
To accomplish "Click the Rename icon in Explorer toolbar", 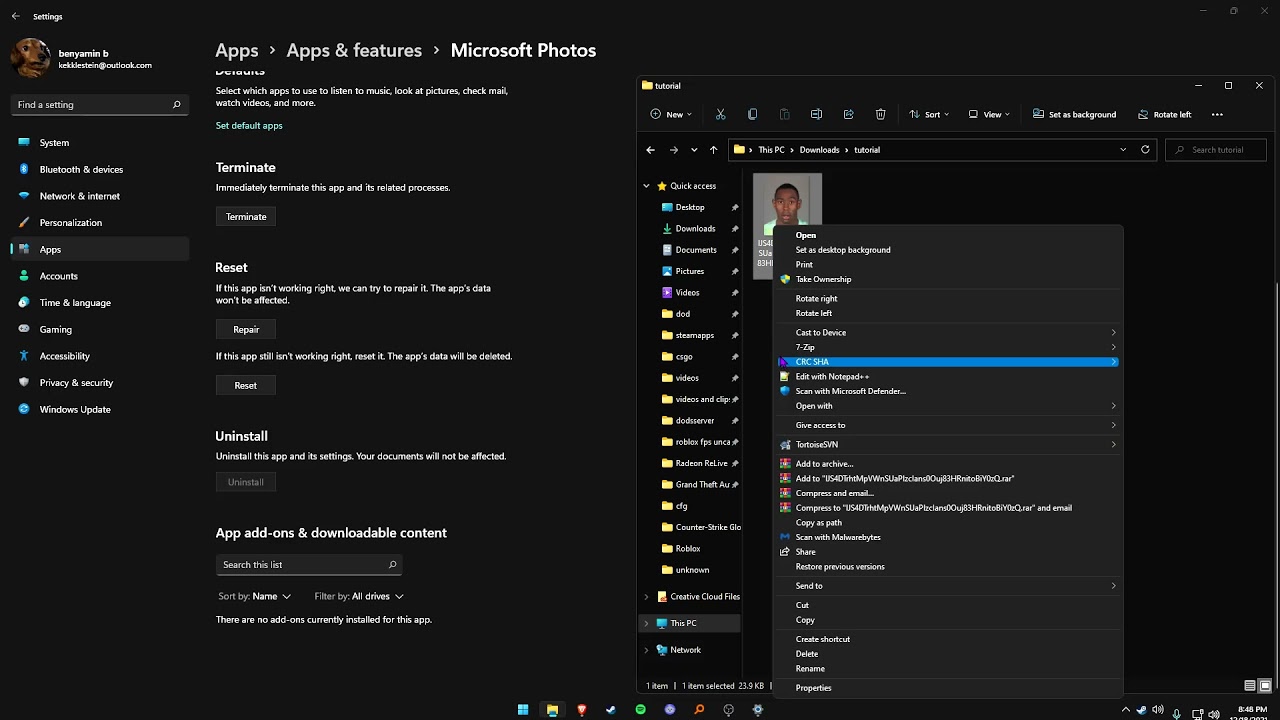I will point(816,114).
